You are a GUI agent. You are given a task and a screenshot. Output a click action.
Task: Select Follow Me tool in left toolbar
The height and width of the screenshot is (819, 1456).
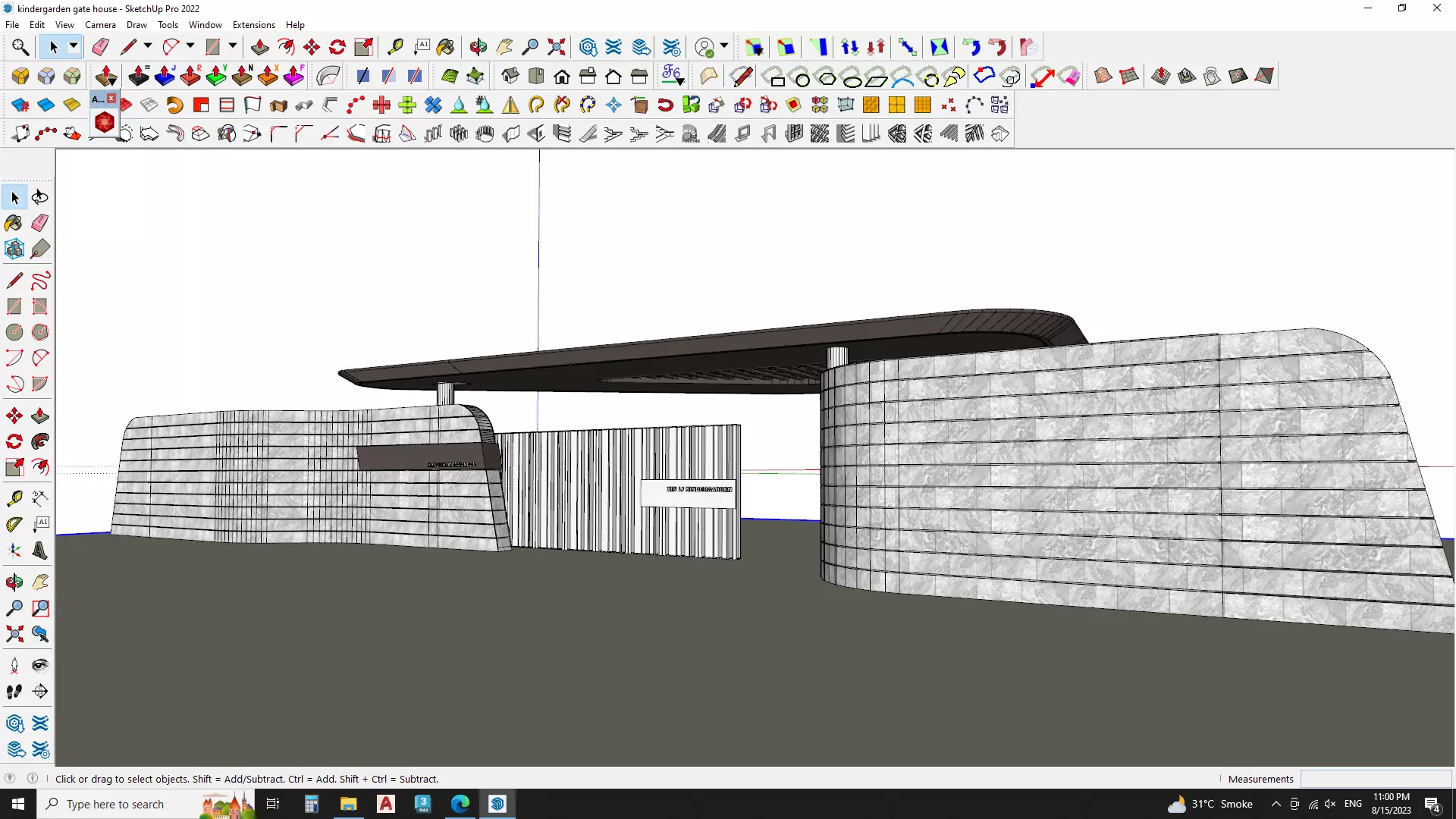click(40, 441)
